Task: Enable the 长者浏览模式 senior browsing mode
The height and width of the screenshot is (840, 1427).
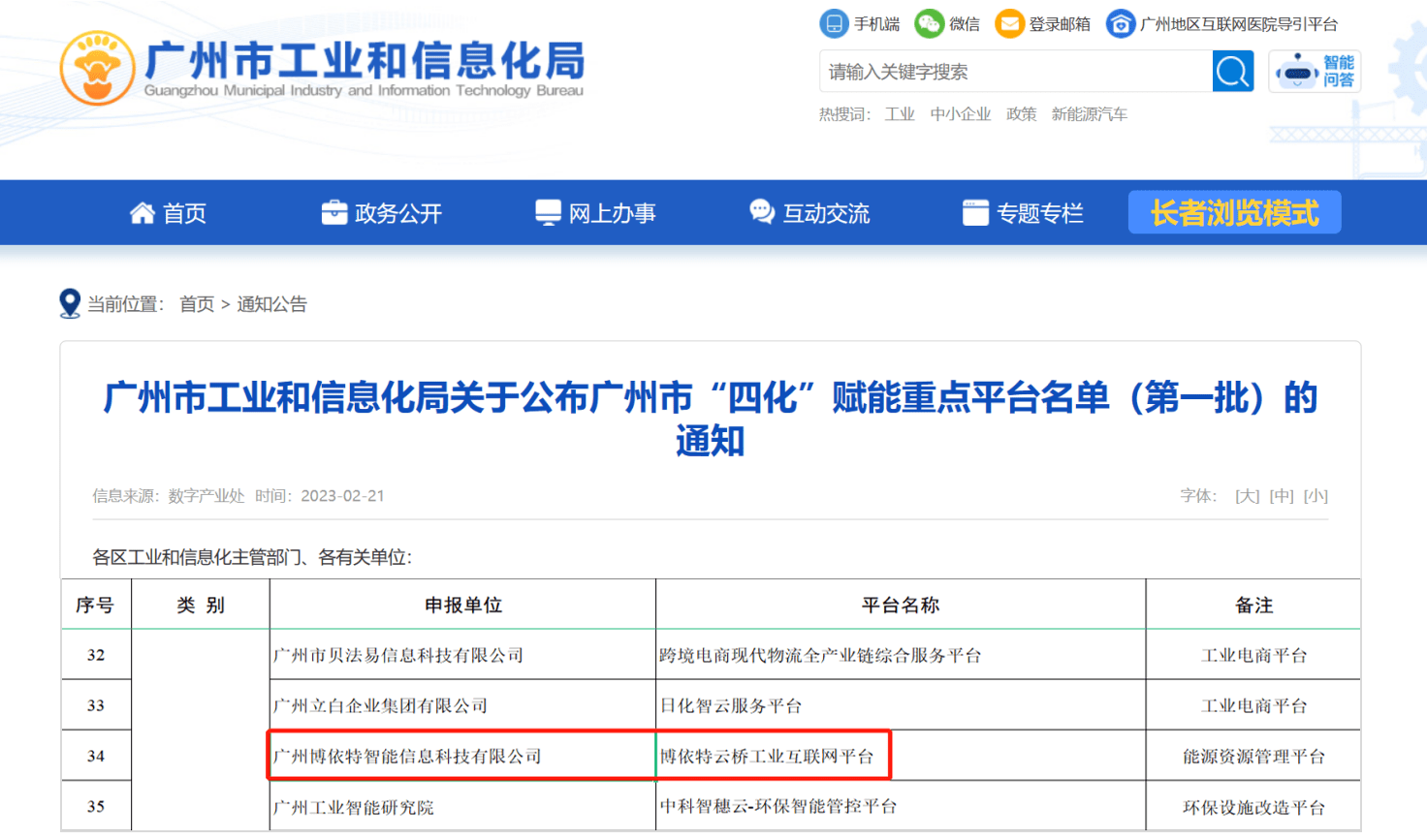Action: click(1234, 212)
